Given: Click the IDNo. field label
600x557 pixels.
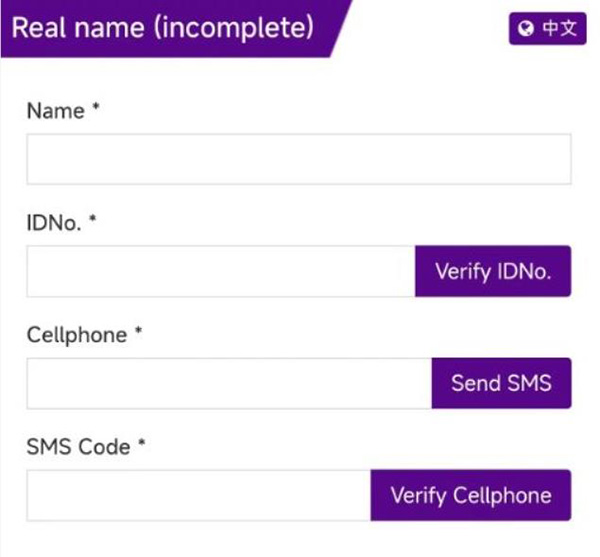Looking at the screenshot, I should (54, 223).
